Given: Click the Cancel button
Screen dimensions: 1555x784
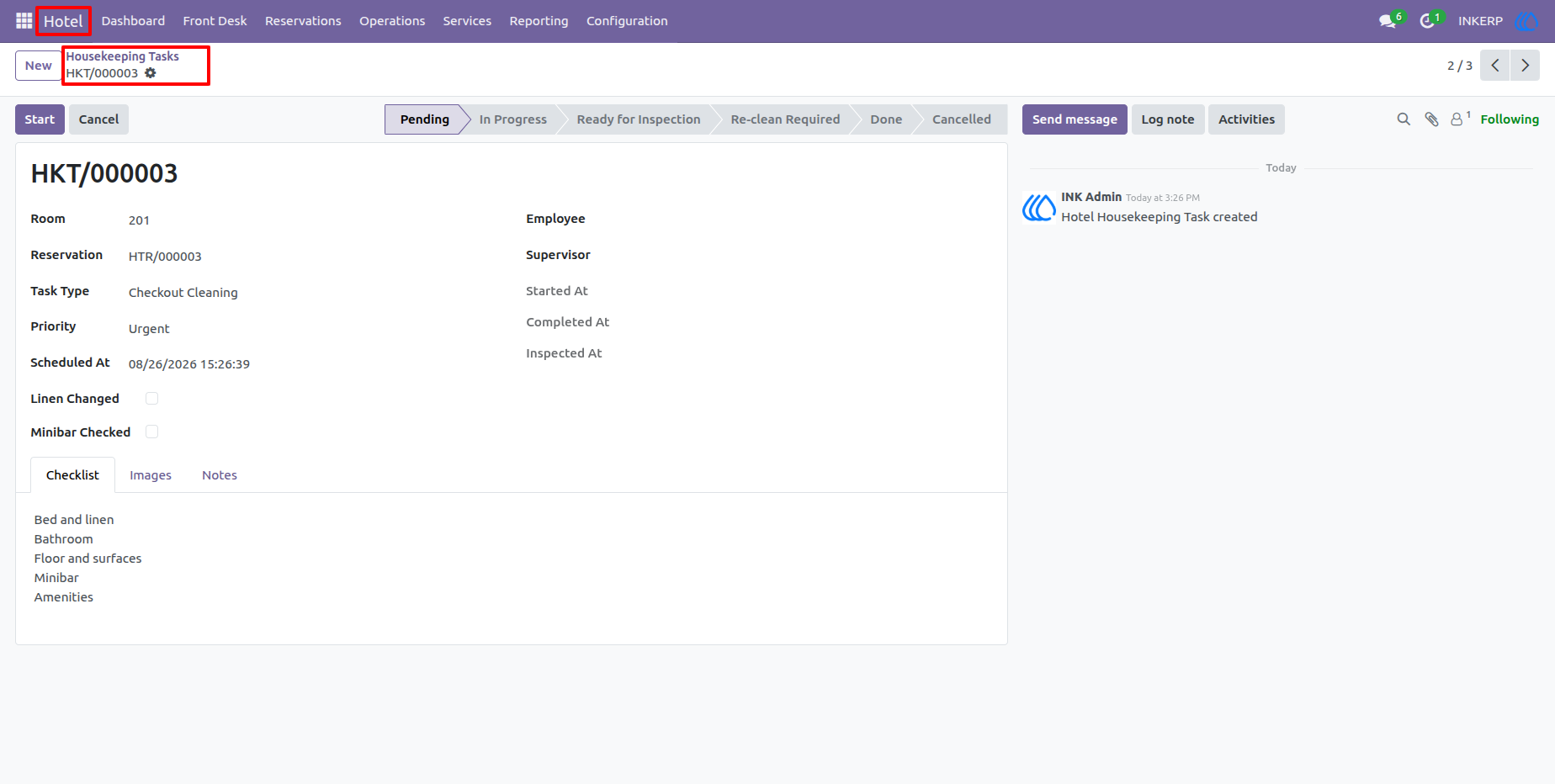Looking at the screenshot, I should click(x=98, y=119).
